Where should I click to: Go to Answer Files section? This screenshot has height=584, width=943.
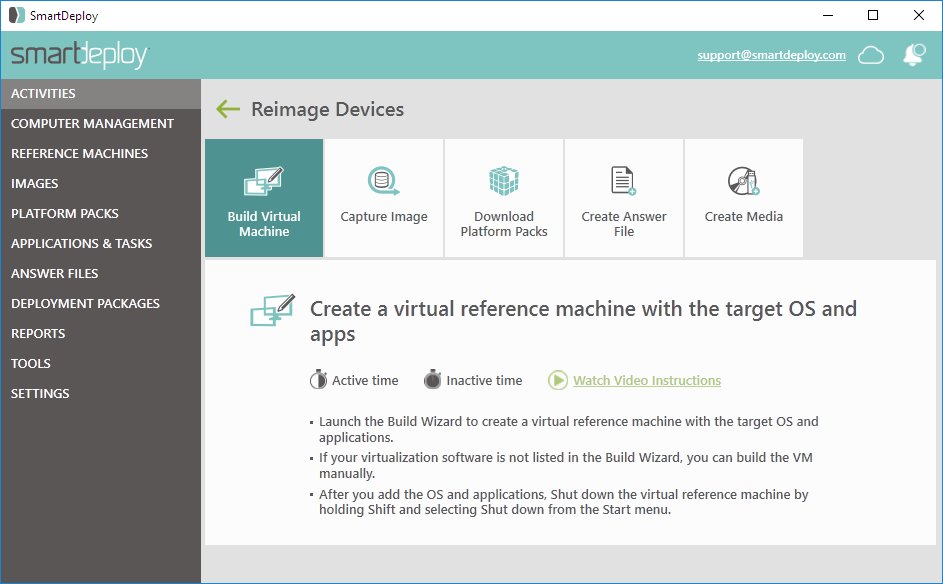tap(100, 274)
